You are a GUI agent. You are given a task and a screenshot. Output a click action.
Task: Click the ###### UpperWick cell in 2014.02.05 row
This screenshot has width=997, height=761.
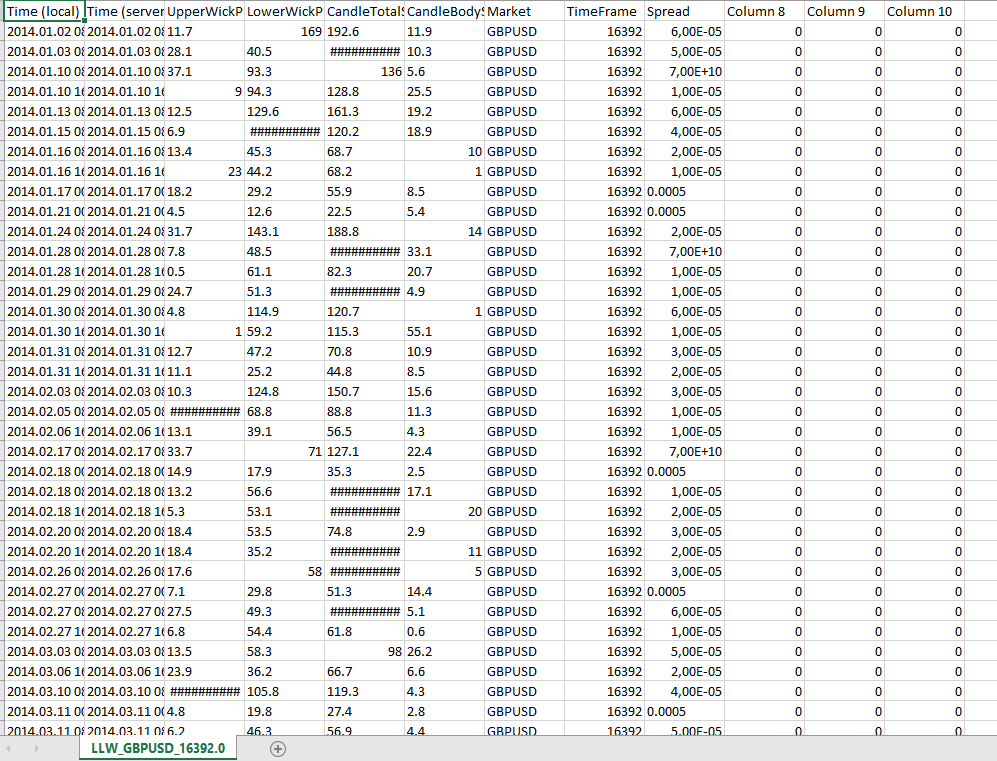pyautogui.click(x=205, y=412)
